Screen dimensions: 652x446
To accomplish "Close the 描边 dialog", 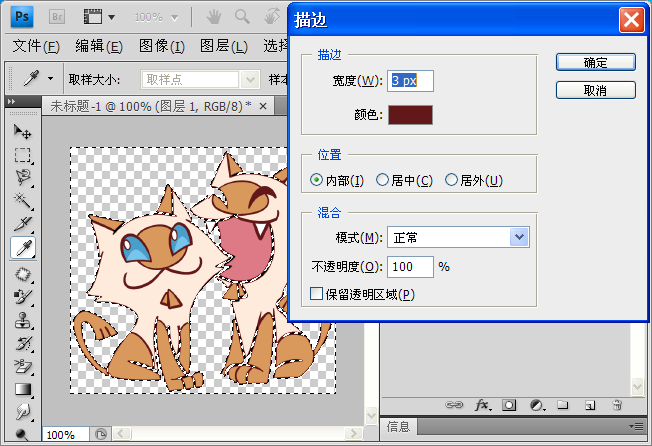I will point(631,20).
